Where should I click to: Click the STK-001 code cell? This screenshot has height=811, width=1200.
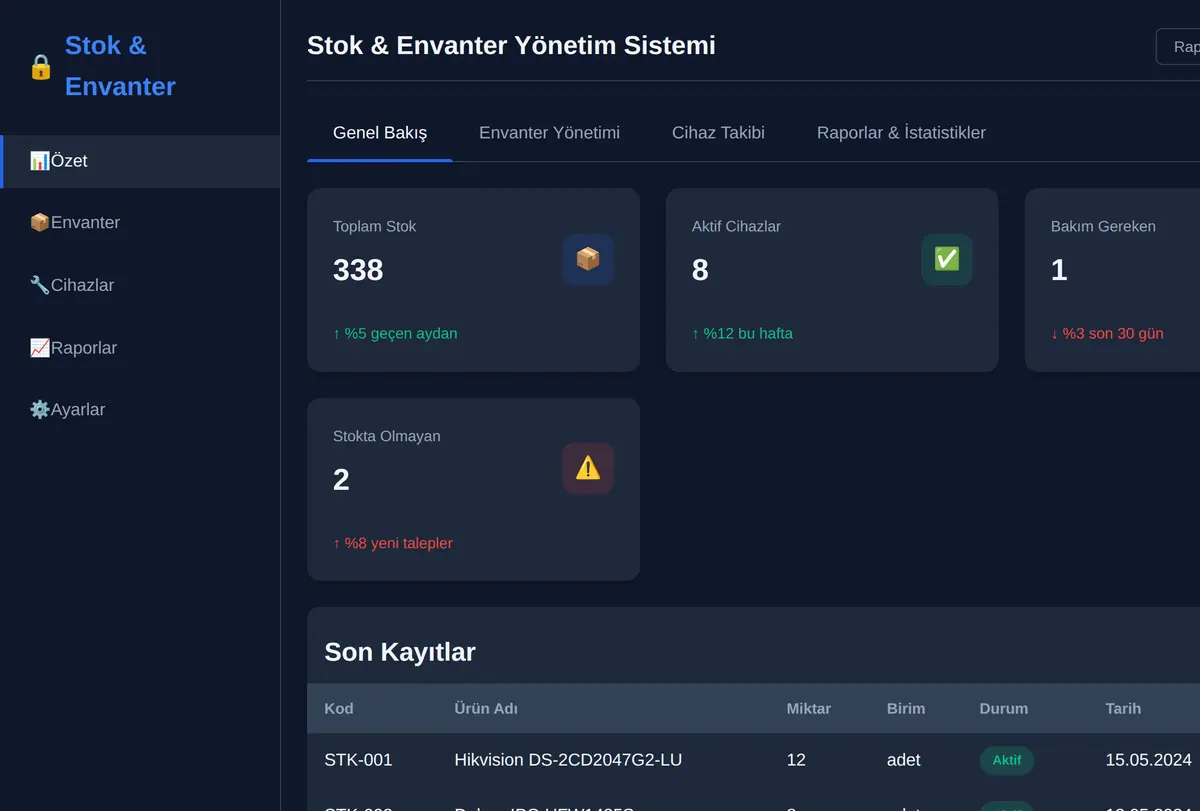tap(358, 760)
